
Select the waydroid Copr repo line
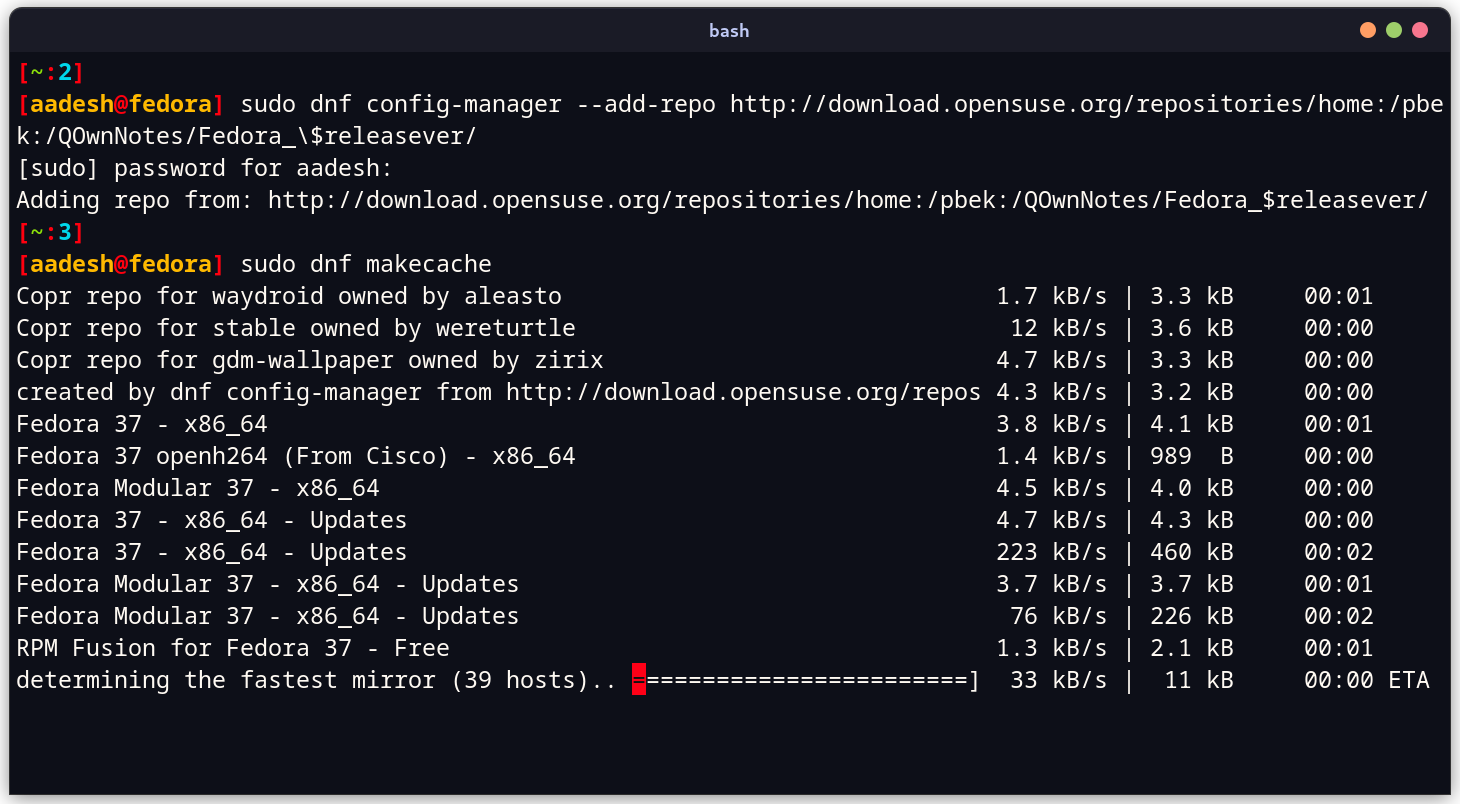tap(289, 296)
